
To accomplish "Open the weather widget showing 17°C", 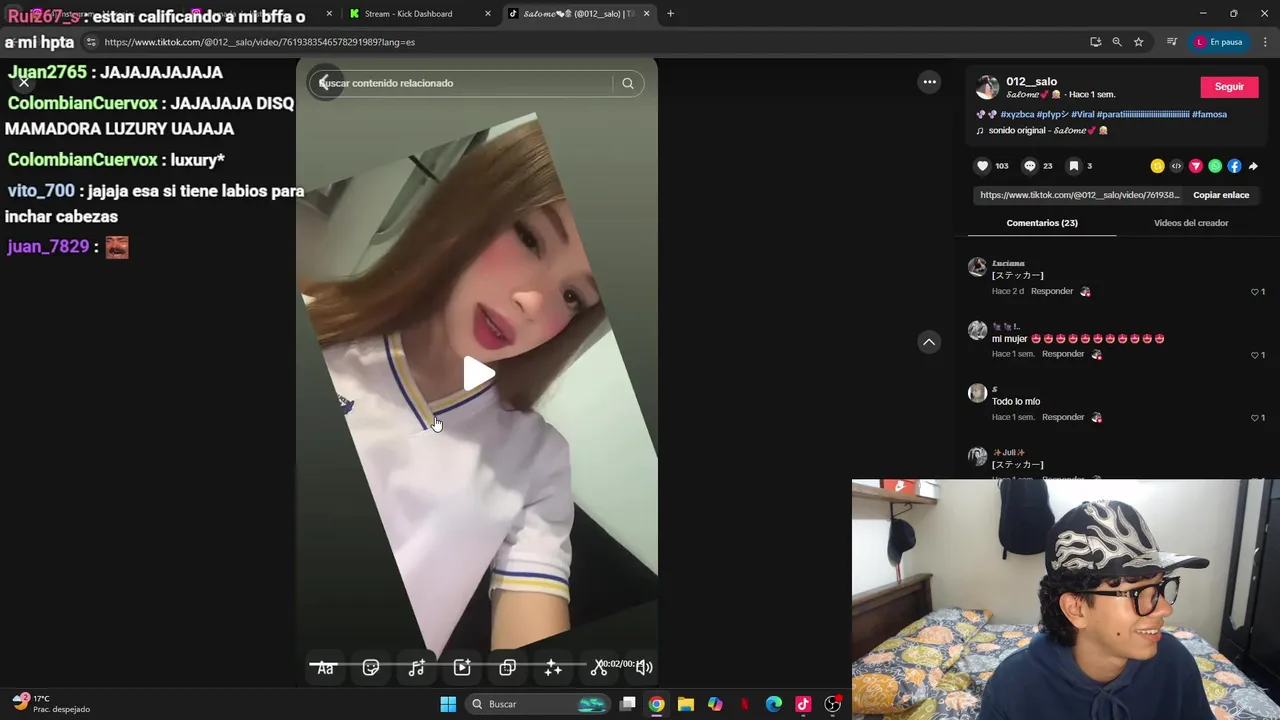I will (x=52, y=704).
